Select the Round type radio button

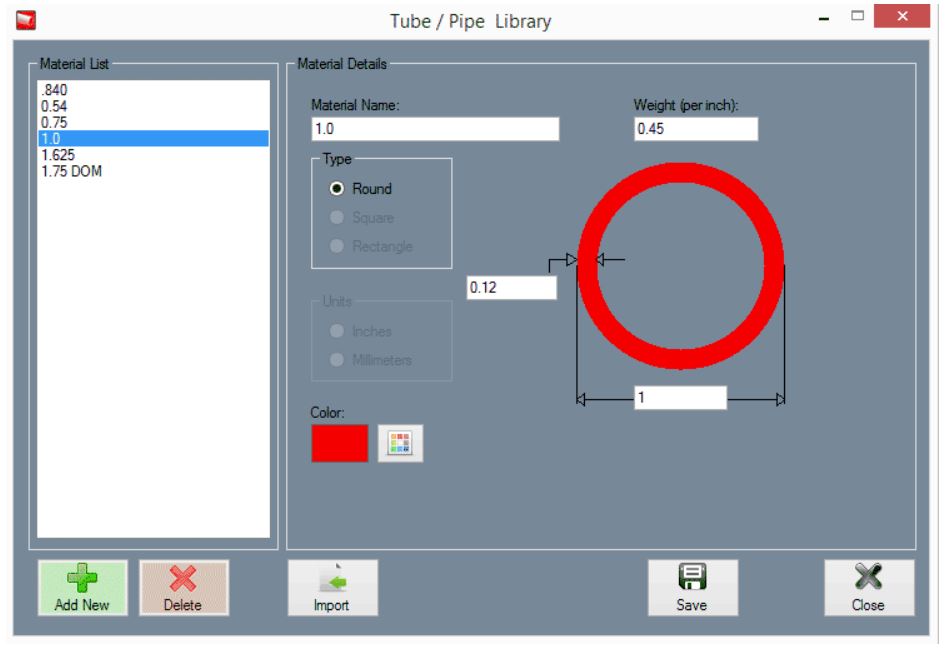[x=337, y=189]
